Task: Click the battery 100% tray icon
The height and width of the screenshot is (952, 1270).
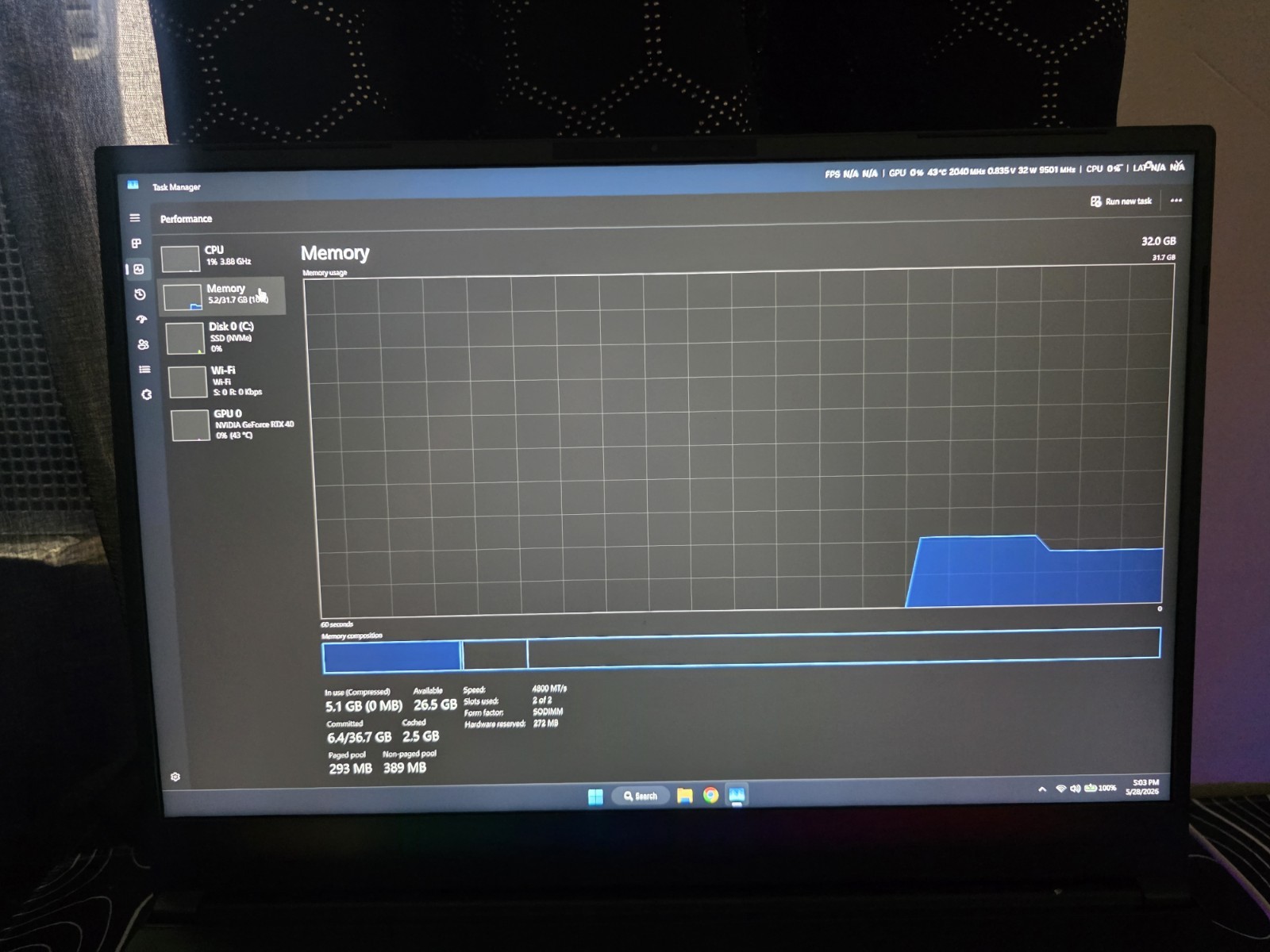Action: tap(1101, 788)
